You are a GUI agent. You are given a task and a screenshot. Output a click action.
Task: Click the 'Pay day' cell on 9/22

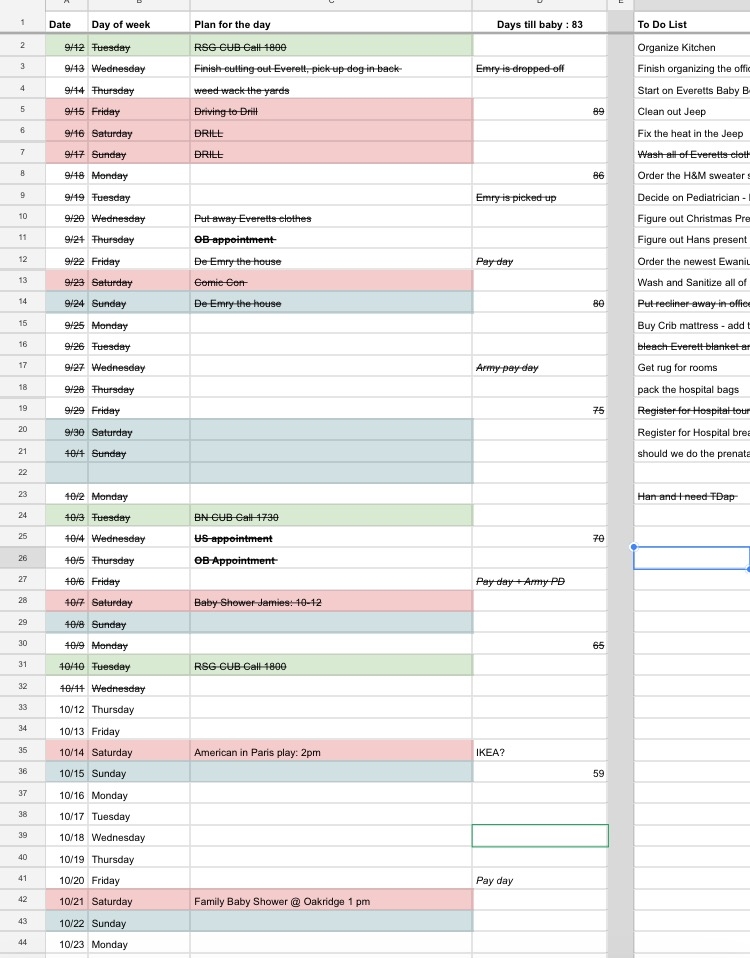tap(540, 261)
